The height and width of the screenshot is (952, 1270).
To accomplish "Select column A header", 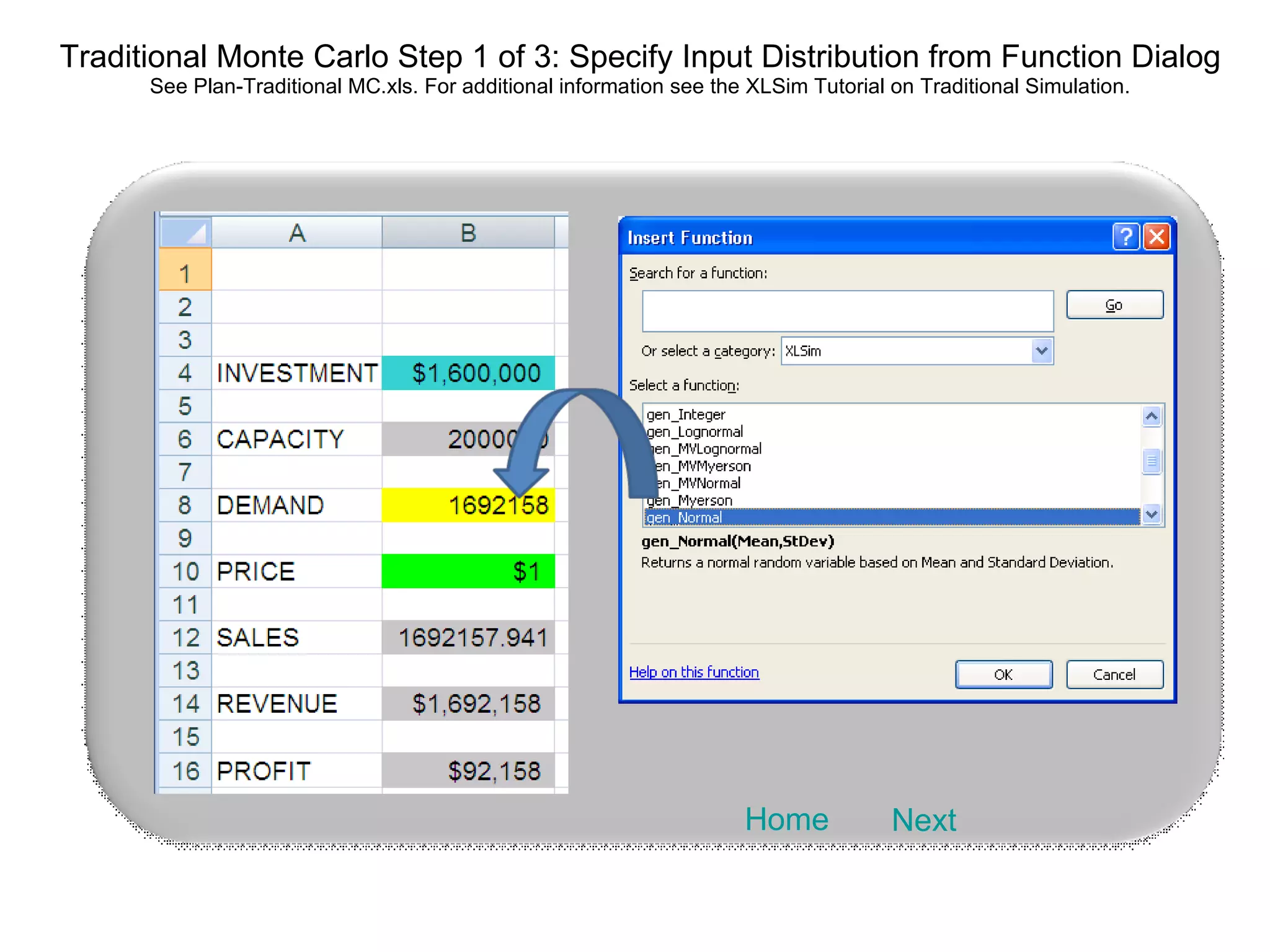I will pos(296,233).
